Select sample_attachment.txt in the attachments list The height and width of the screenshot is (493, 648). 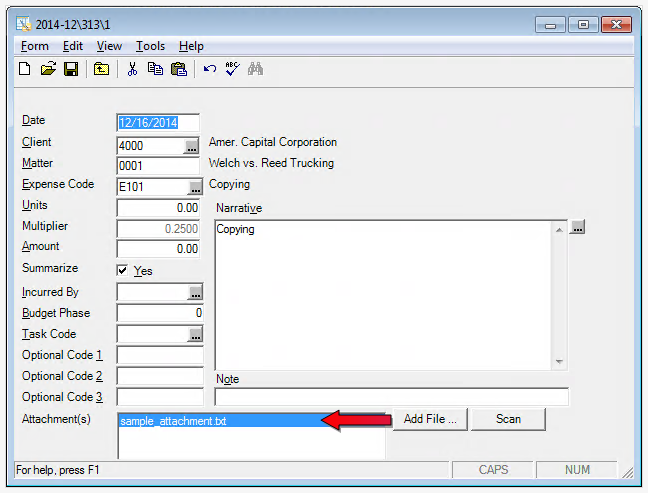pyautogui.click(x=174, y=421)
